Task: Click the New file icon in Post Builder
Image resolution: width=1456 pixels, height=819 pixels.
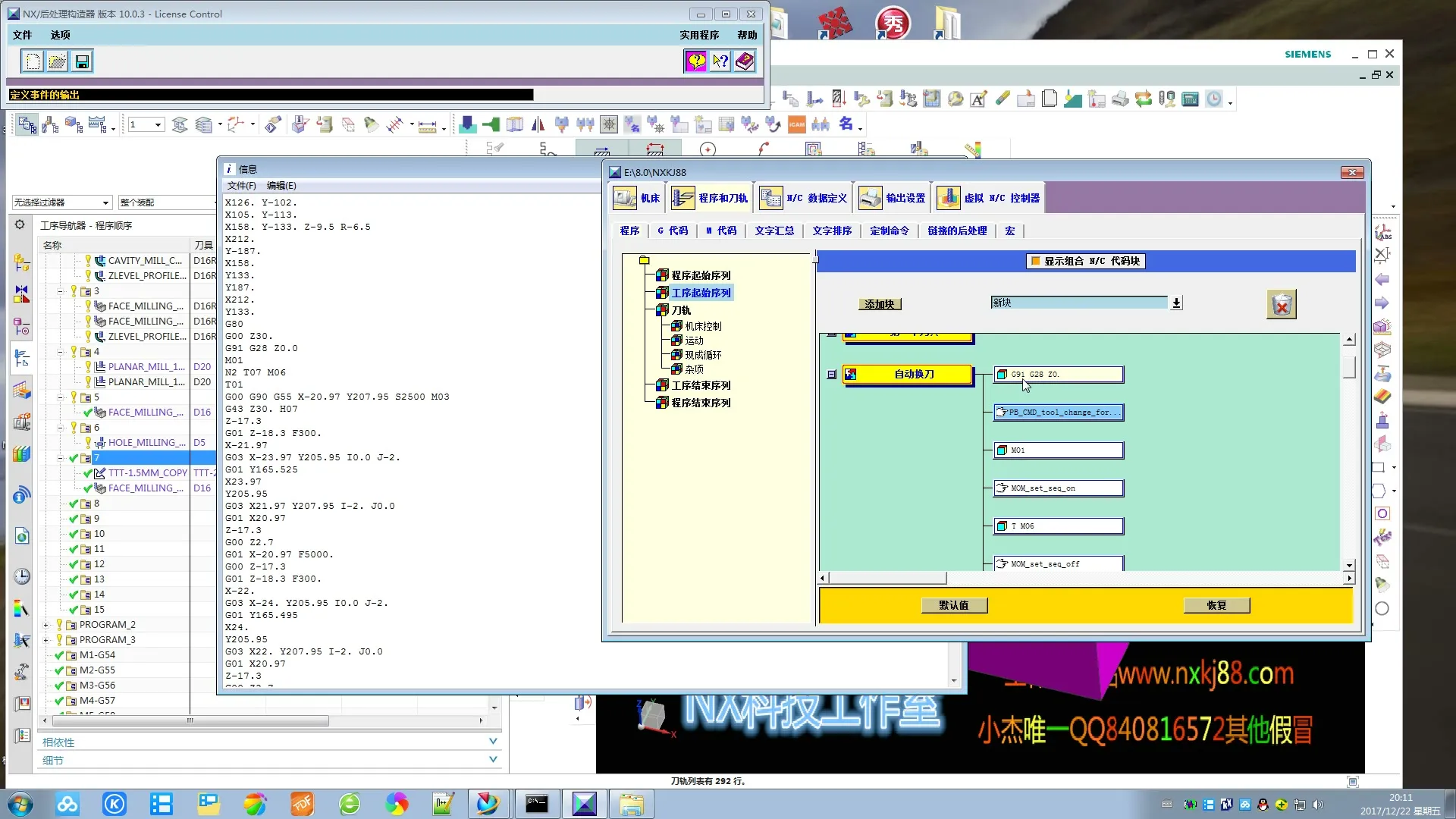Action: [33, 61]
